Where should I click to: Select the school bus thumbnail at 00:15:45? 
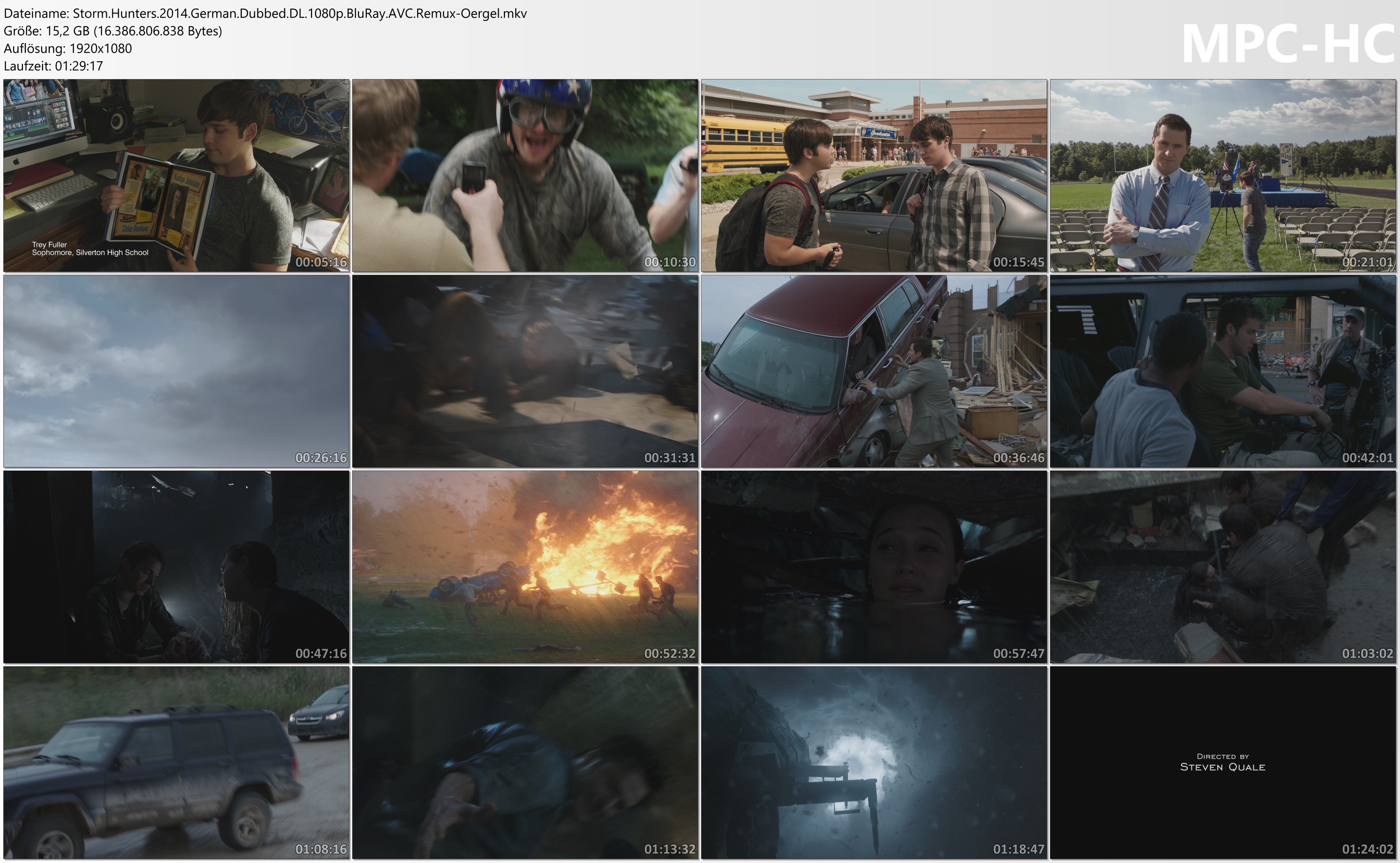pyautogui.click(x=874, y=175)
